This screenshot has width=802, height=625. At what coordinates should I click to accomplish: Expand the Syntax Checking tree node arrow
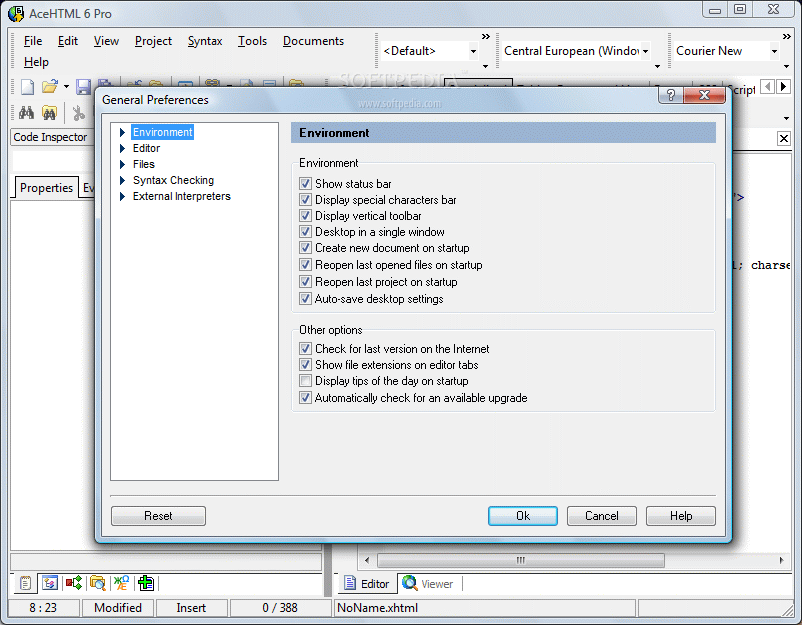point(122,181)
